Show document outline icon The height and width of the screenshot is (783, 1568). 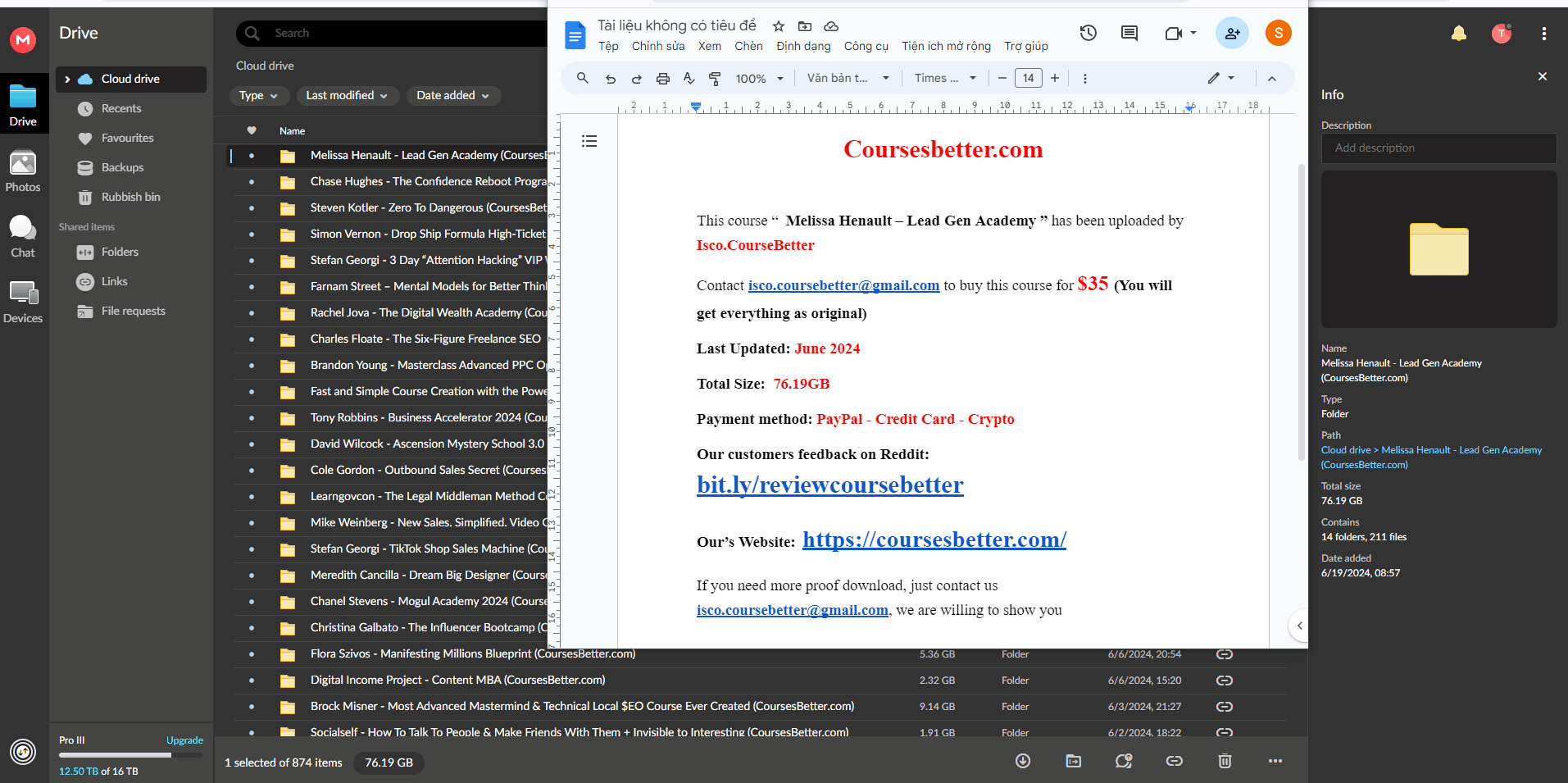[x=589, y=141]
